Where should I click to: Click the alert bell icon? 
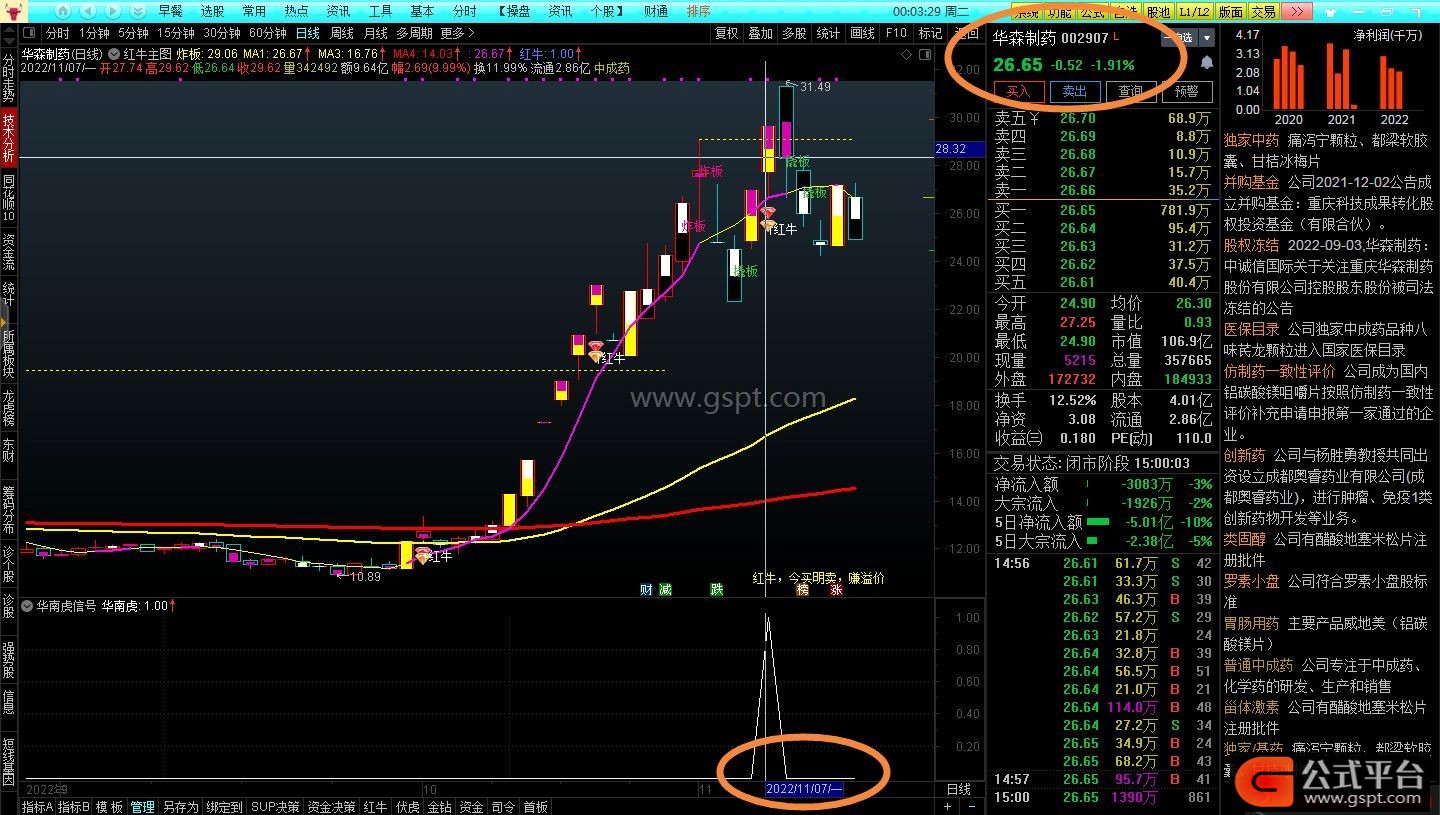point(1207,63)
